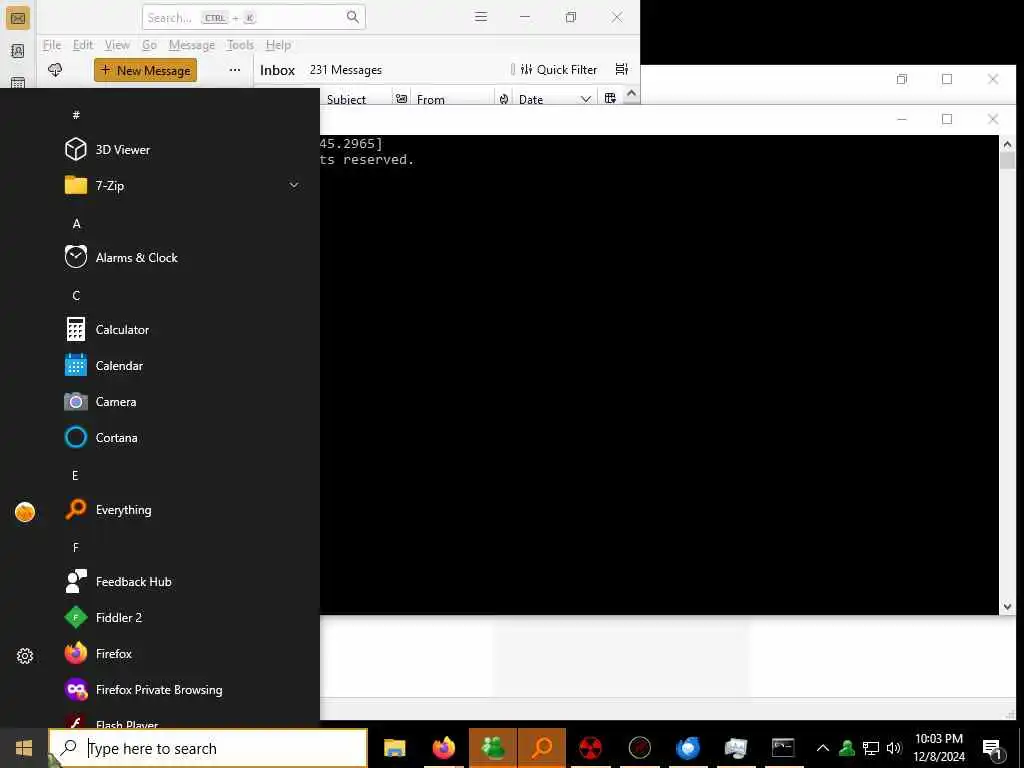Click the user account avatar in Start
1024x768 pixels.
(x=25, y=512)
